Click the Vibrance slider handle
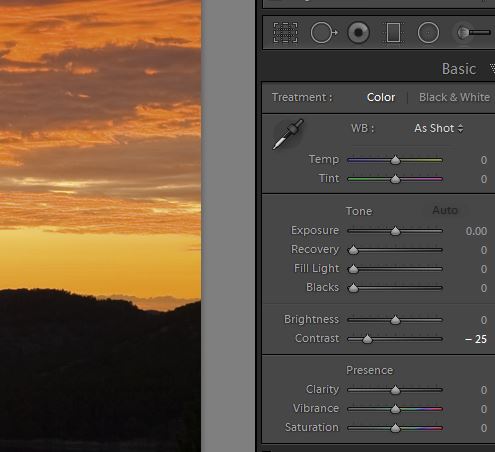The width and height of the screenshot is (495, 452). point(395,409)
